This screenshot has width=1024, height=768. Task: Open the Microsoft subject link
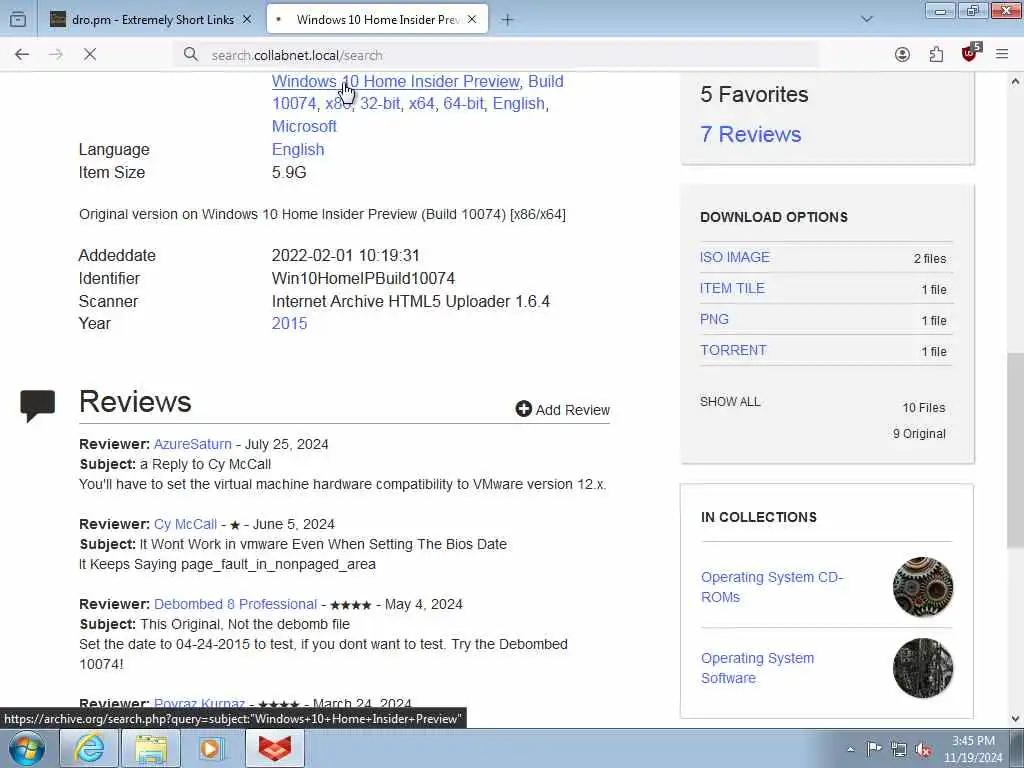click(304, 127)
